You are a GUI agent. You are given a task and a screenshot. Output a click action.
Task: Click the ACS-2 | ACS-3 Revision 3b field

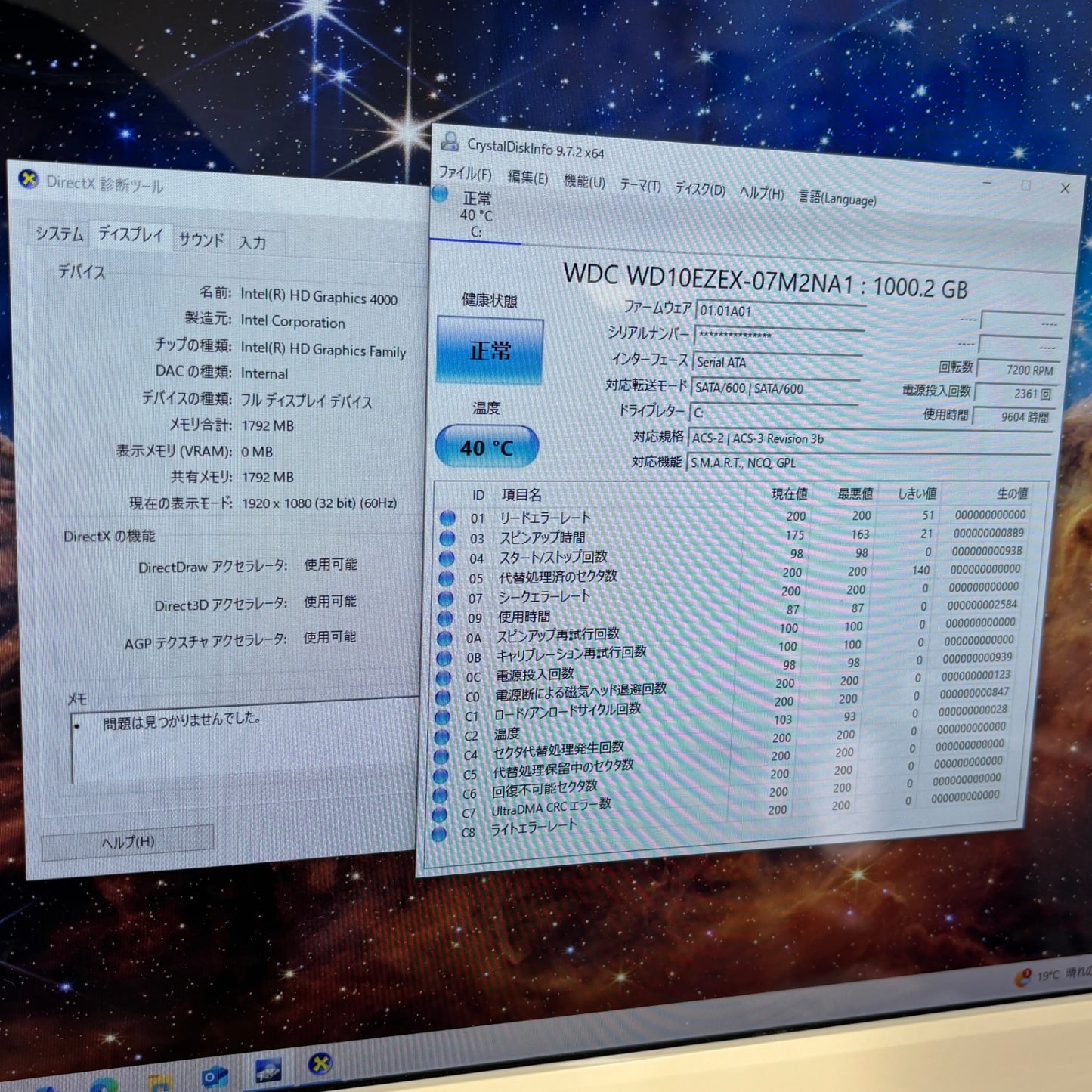pyautogui.click(x=870, y=439)
